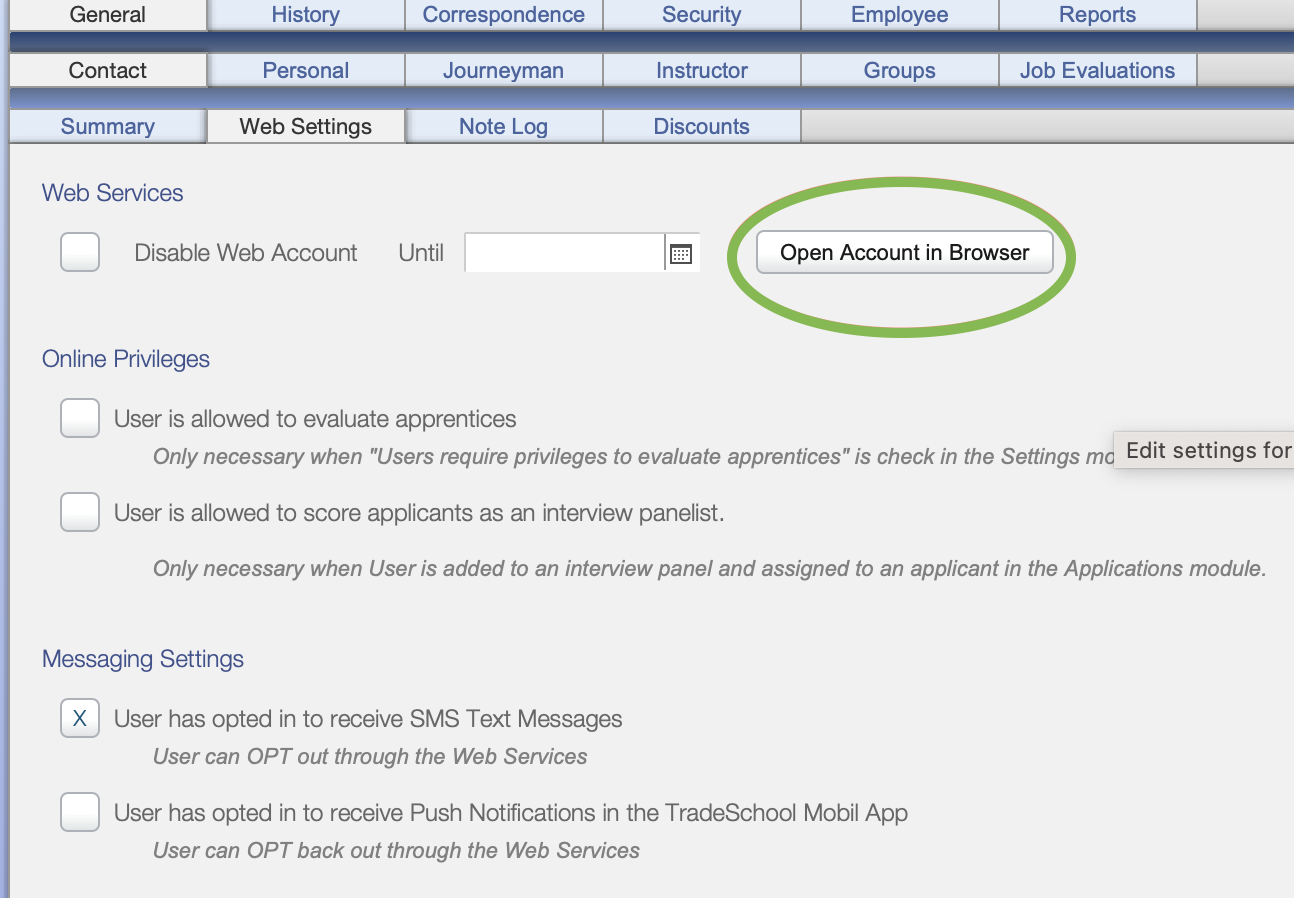1294x898 pixels.
Task: Switch to the Web Settings tab
Action: pyautogui.click(x=305, y=126)
